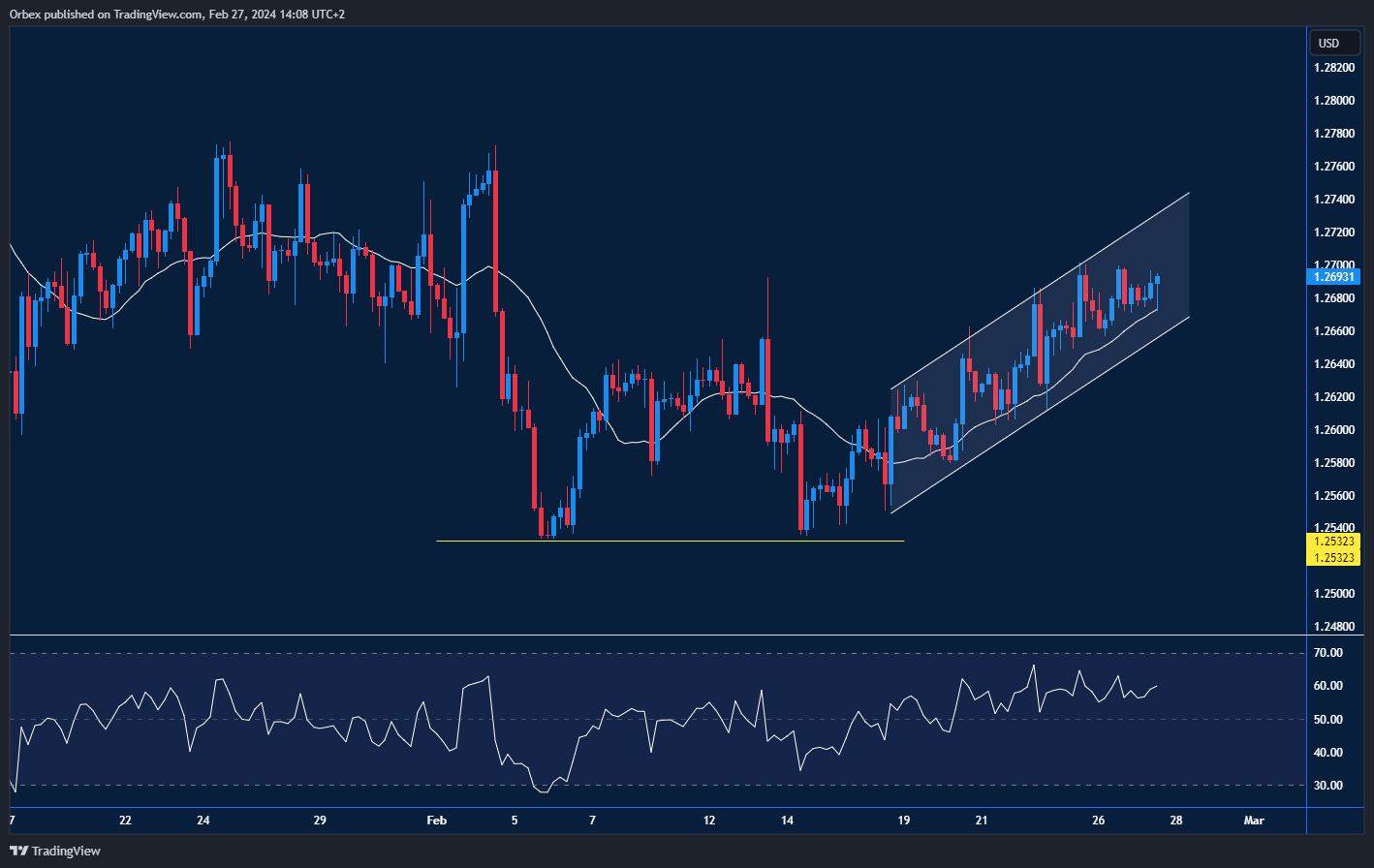Click the 19 date marker on the time axis

pyautogui.click(x=903, y=821)
